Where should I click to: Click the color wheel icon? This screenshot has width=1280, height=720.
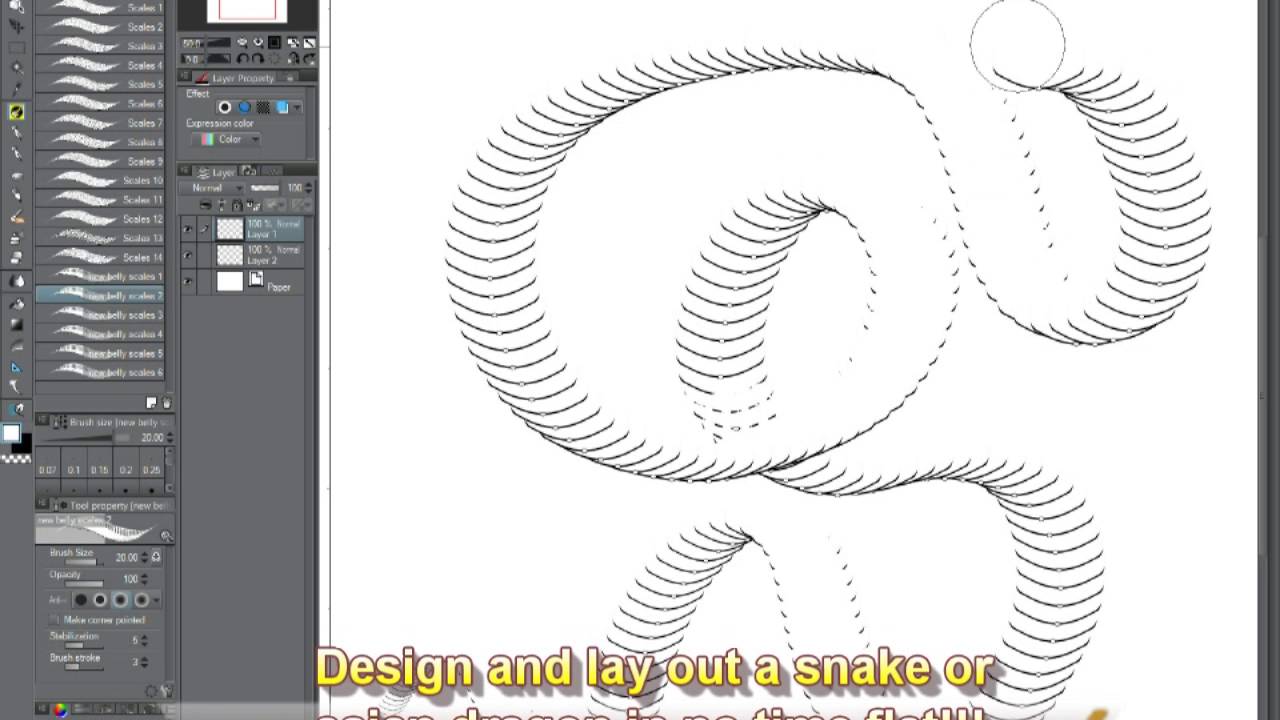tap(60, 710)
